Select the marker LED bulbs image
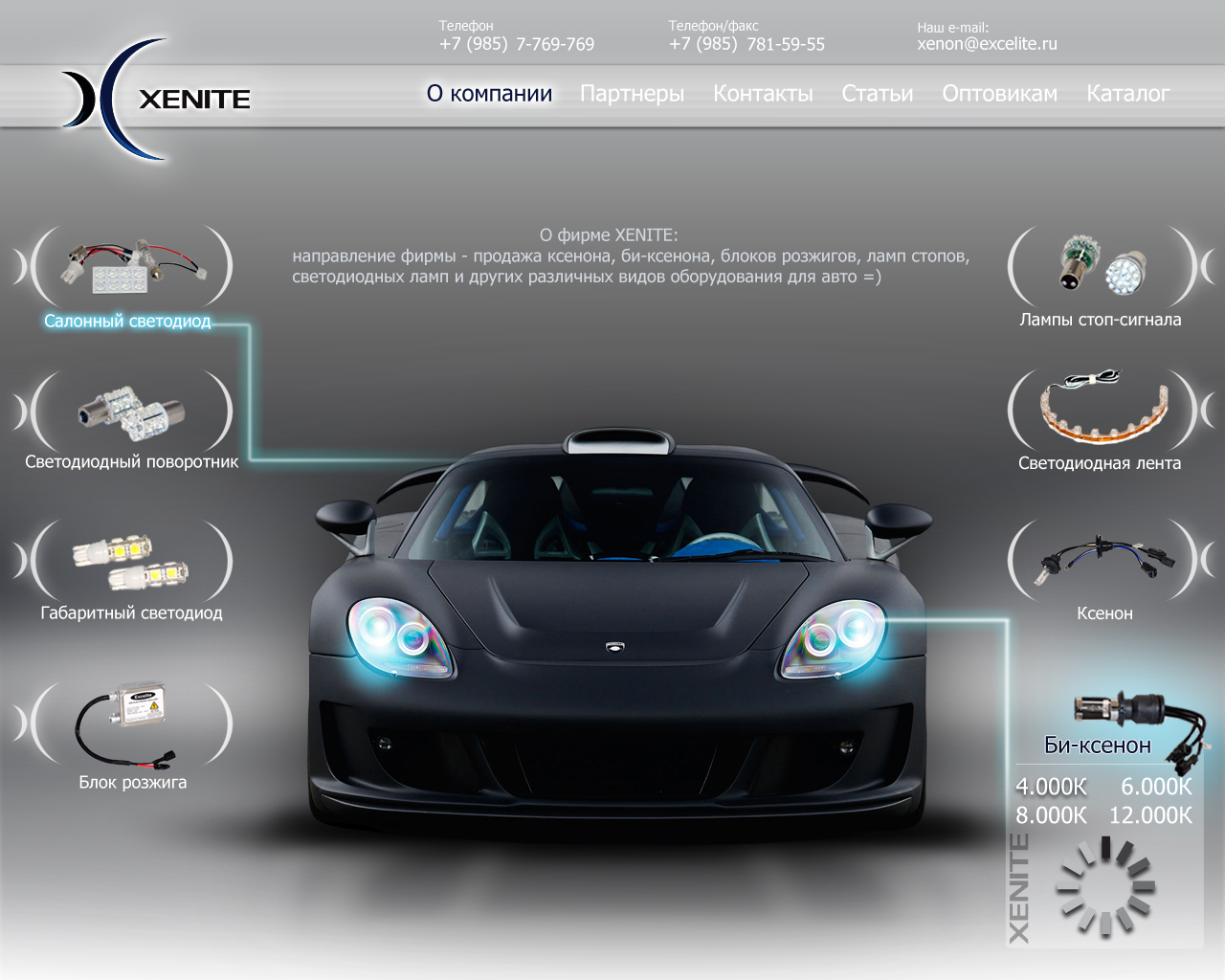The image size is (1225, 980). point(130,563)
